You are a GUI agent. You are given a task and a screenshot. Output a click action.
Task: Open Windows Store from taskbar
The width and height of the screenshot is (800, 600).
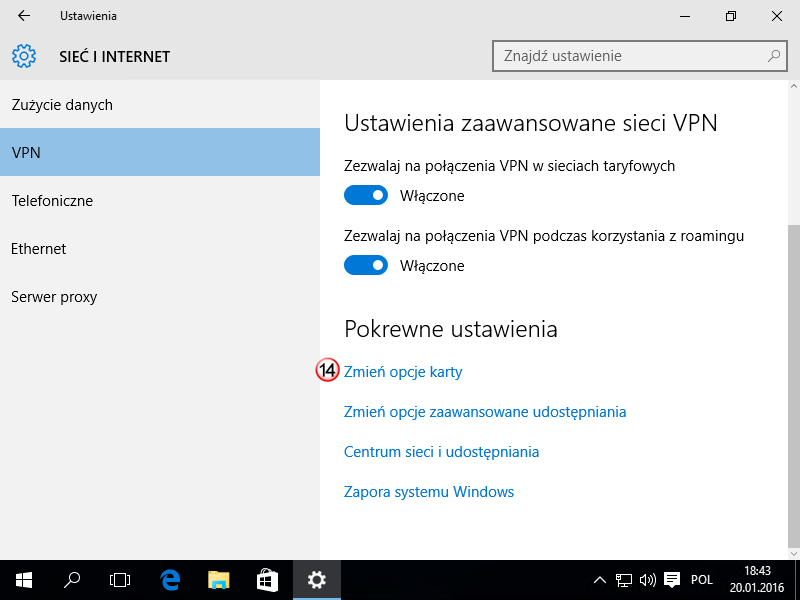(267, 580)
